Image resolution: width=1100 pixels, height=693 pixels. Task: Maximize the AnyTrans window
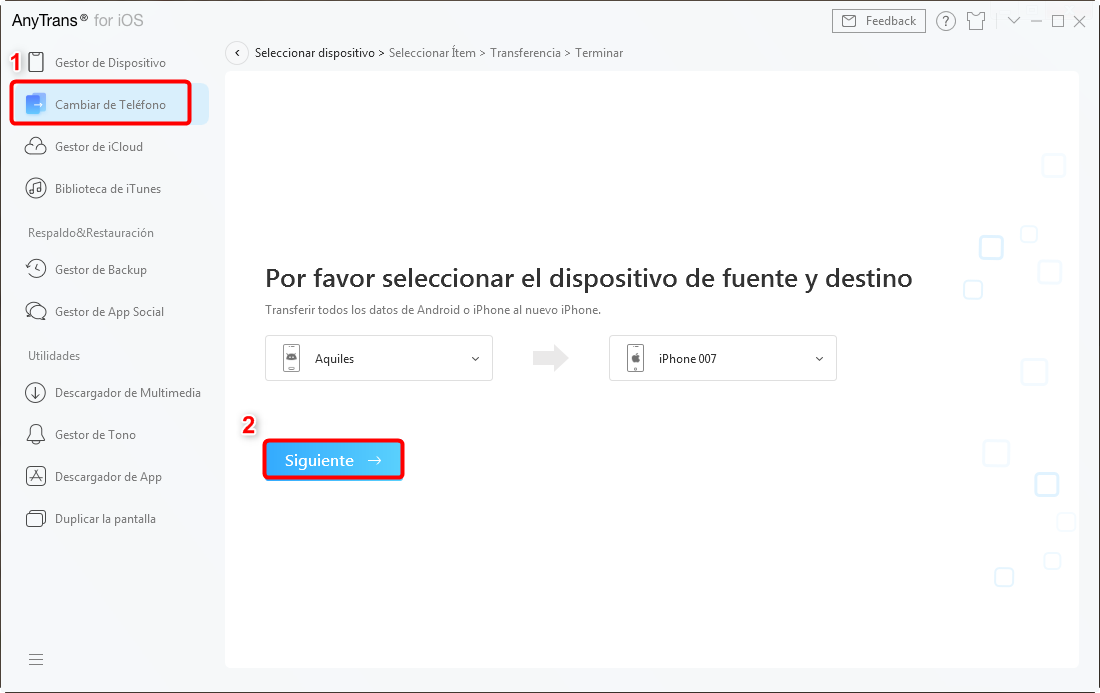1058,21
